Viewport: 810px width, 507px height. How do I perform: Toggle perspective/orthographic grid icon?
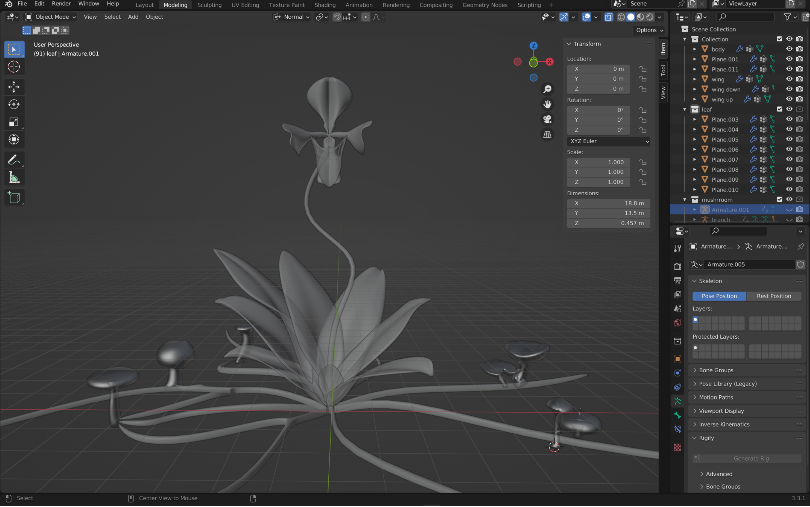click(x=548, y=134)
